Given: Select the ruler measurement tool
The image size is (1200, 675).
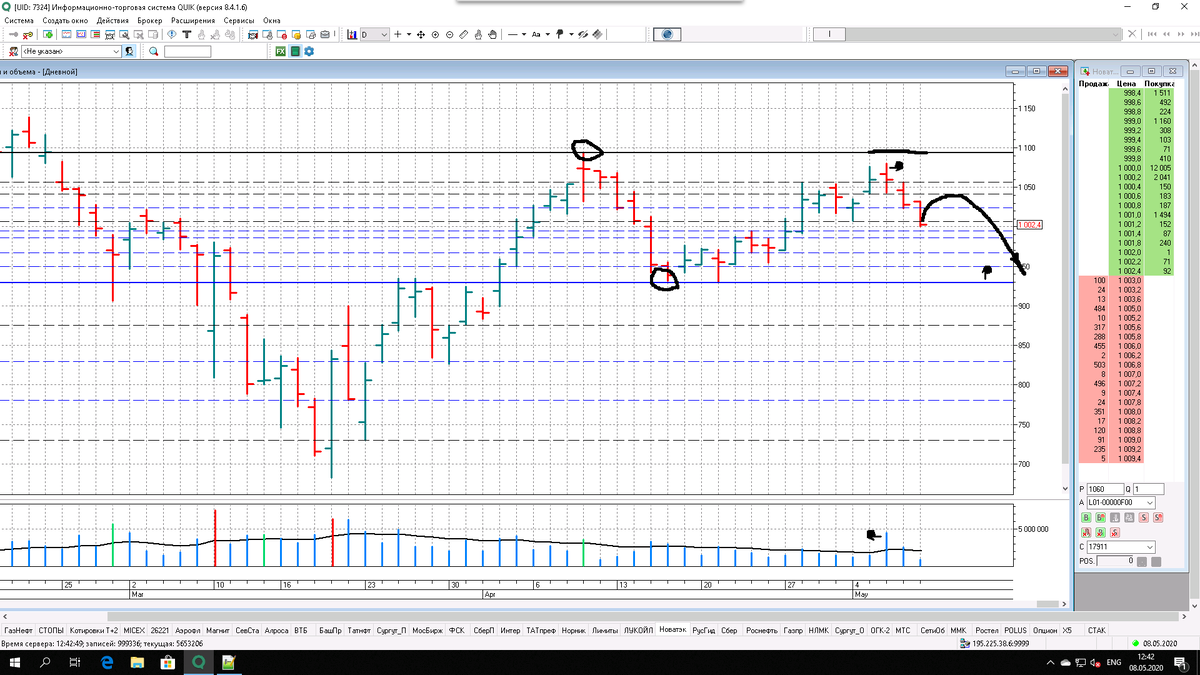Looking at the screenshot, I should (x=464, y=34).
